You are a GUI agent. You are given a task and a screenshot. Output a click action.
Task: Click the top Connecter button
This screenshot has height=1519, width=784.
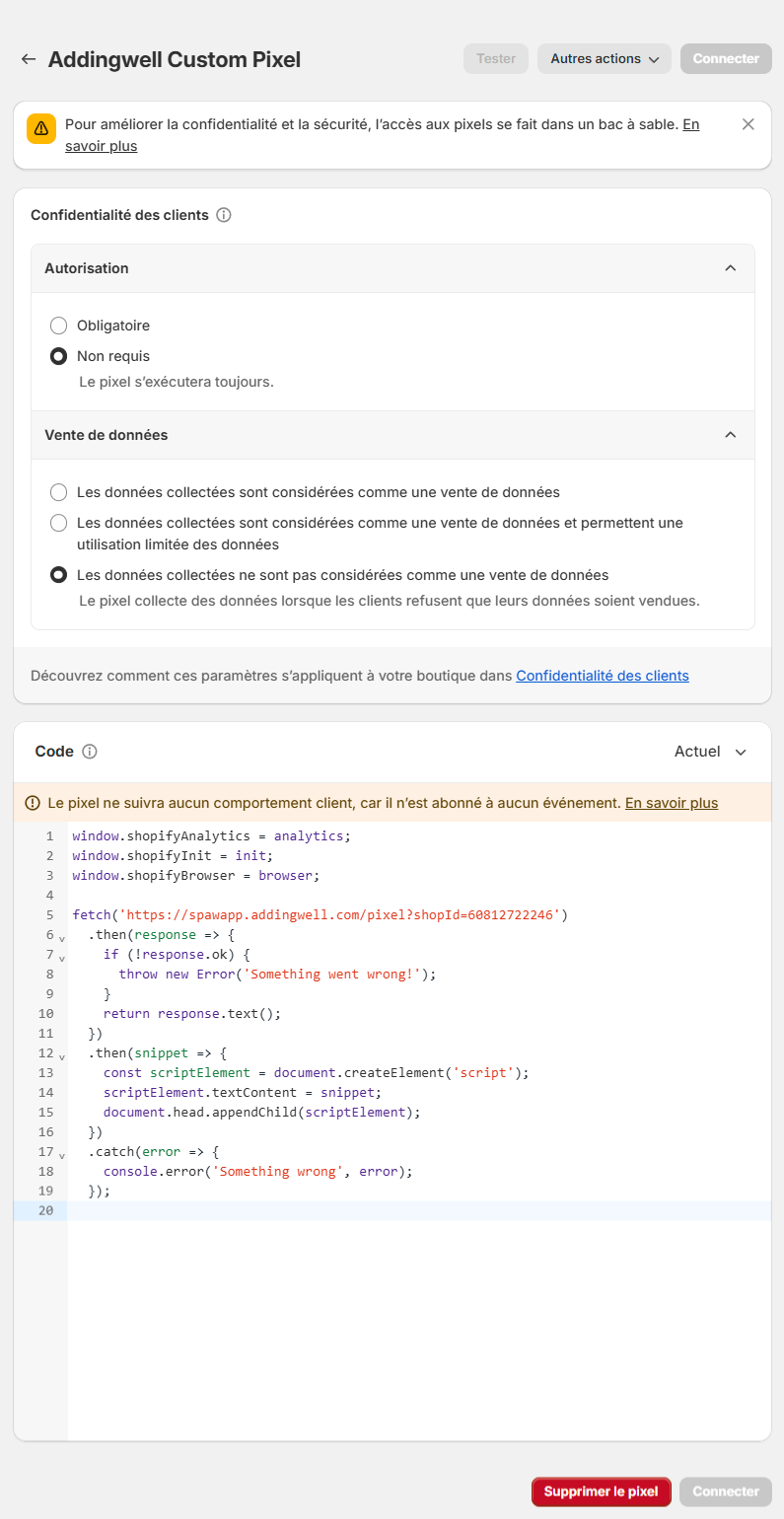(x=726, y=59)
